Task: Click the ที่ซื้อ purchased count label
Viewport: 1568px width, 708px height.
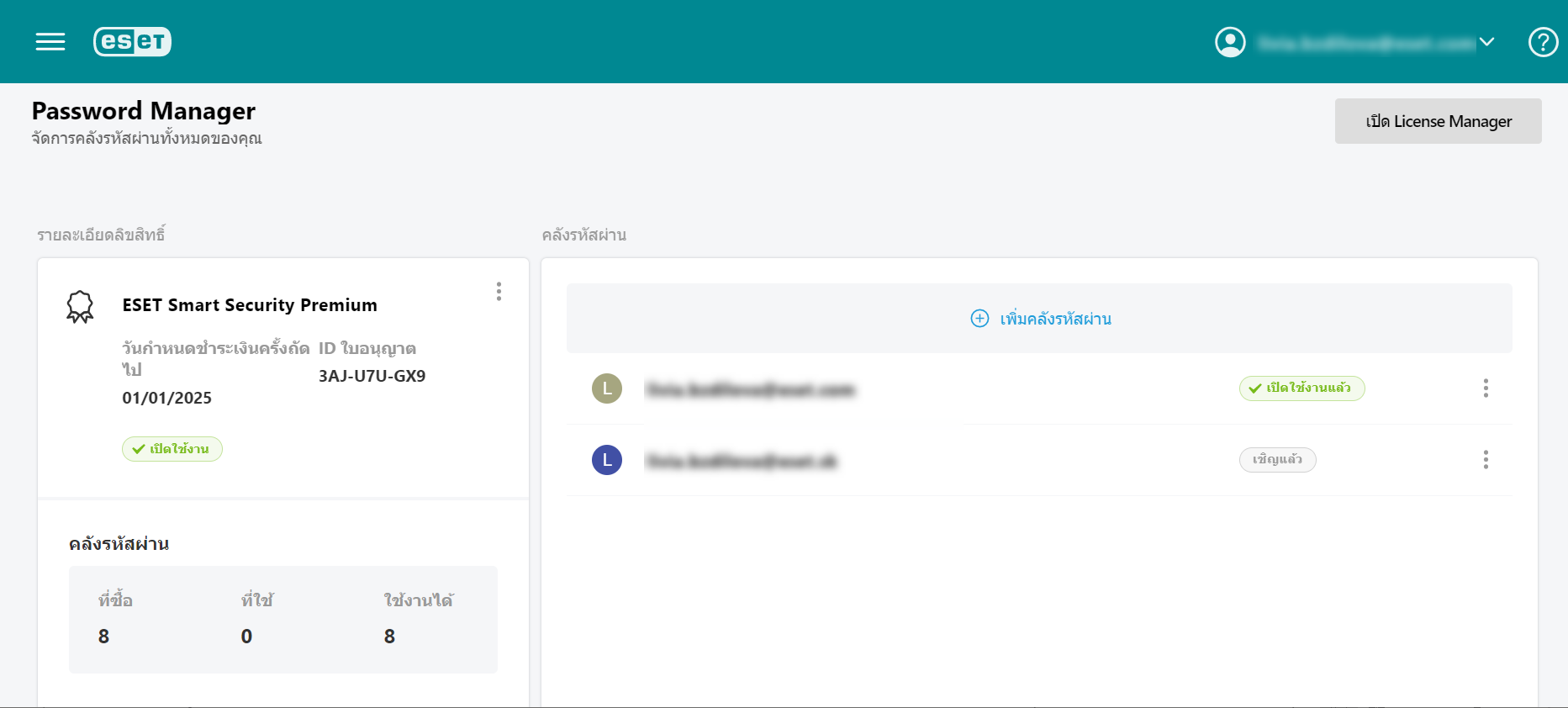Action: pyautogui.click(x=115, y=600)
